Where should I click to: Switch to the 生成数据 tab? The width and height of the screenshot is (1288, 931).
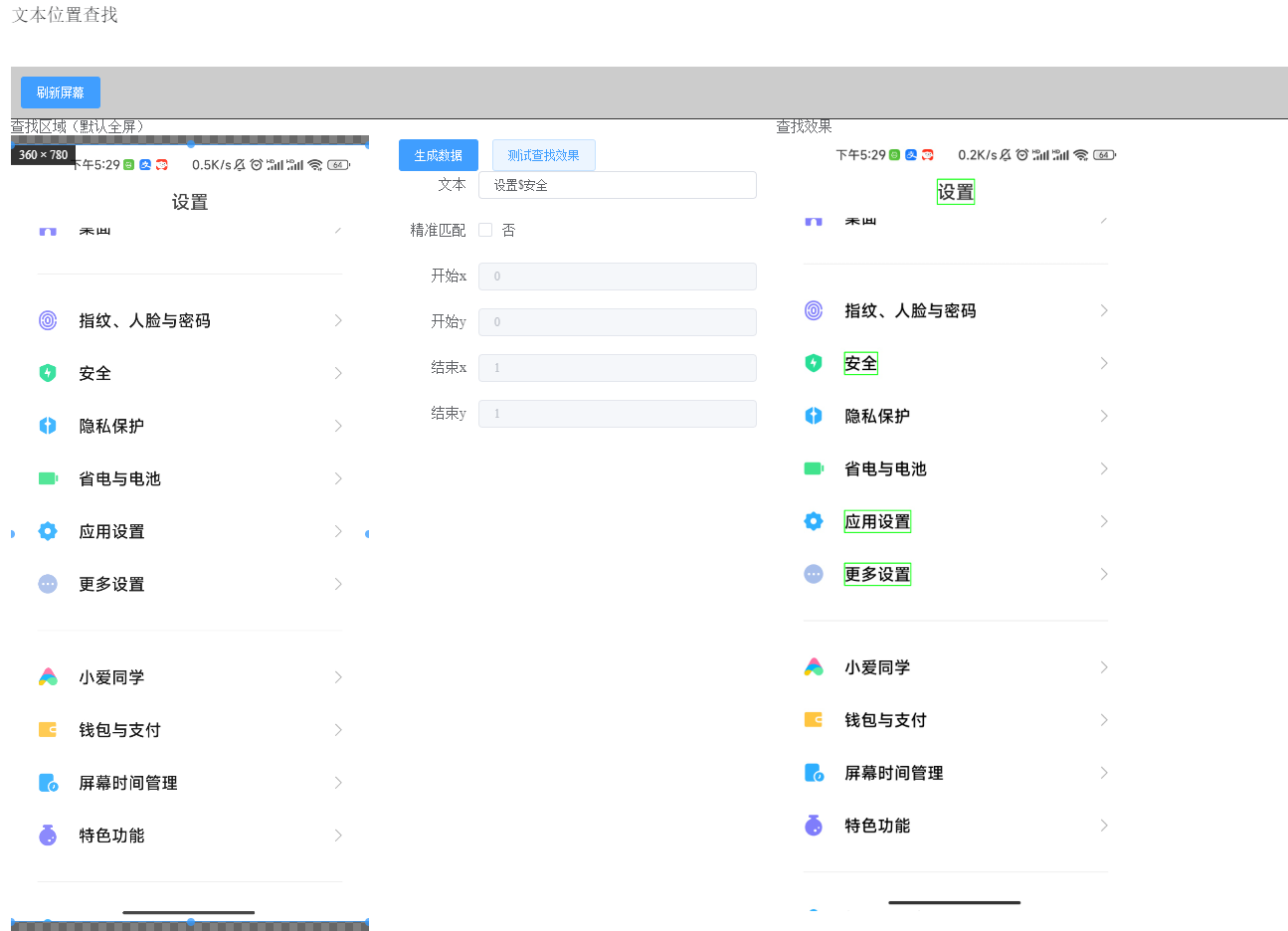pos(439,155)
